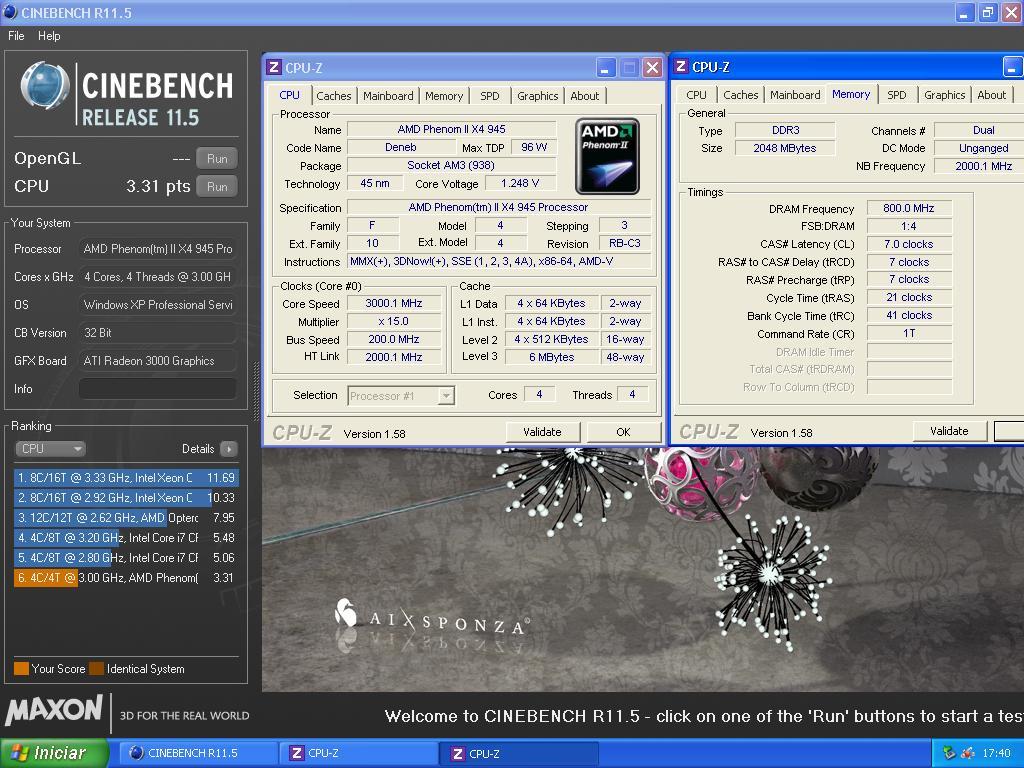This screenshot has width=1024, height=768.
Task: Click OK in first CPU-Z window
Action: click(623, 432)
